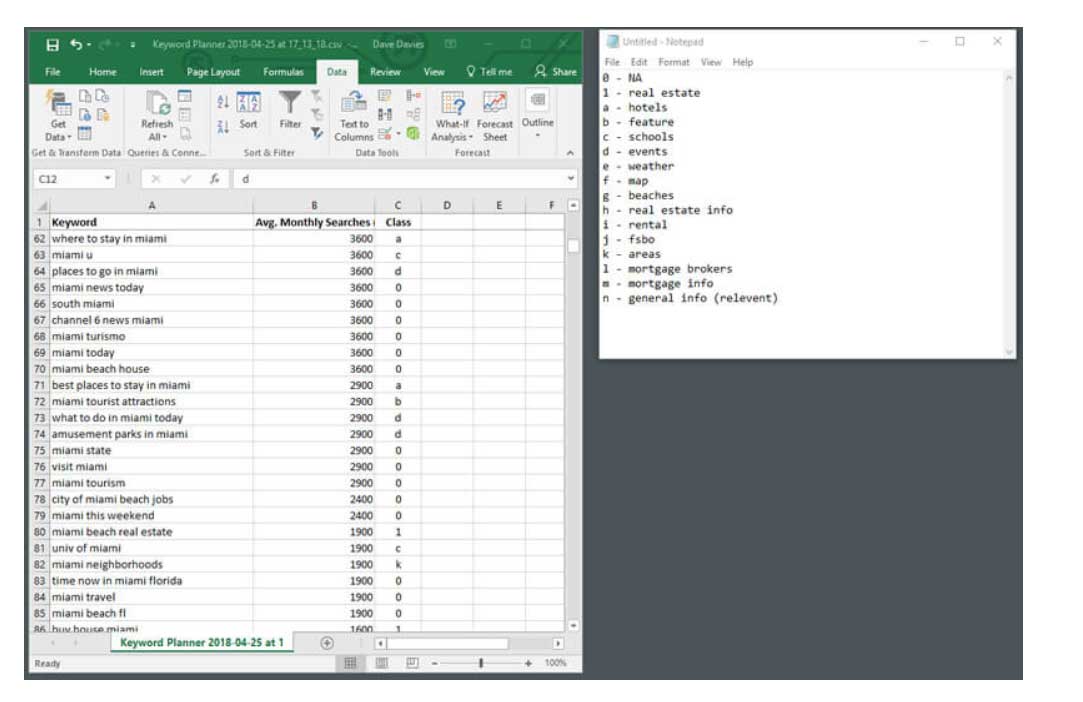Open the Outline group dropdown

tap(537, 114)
